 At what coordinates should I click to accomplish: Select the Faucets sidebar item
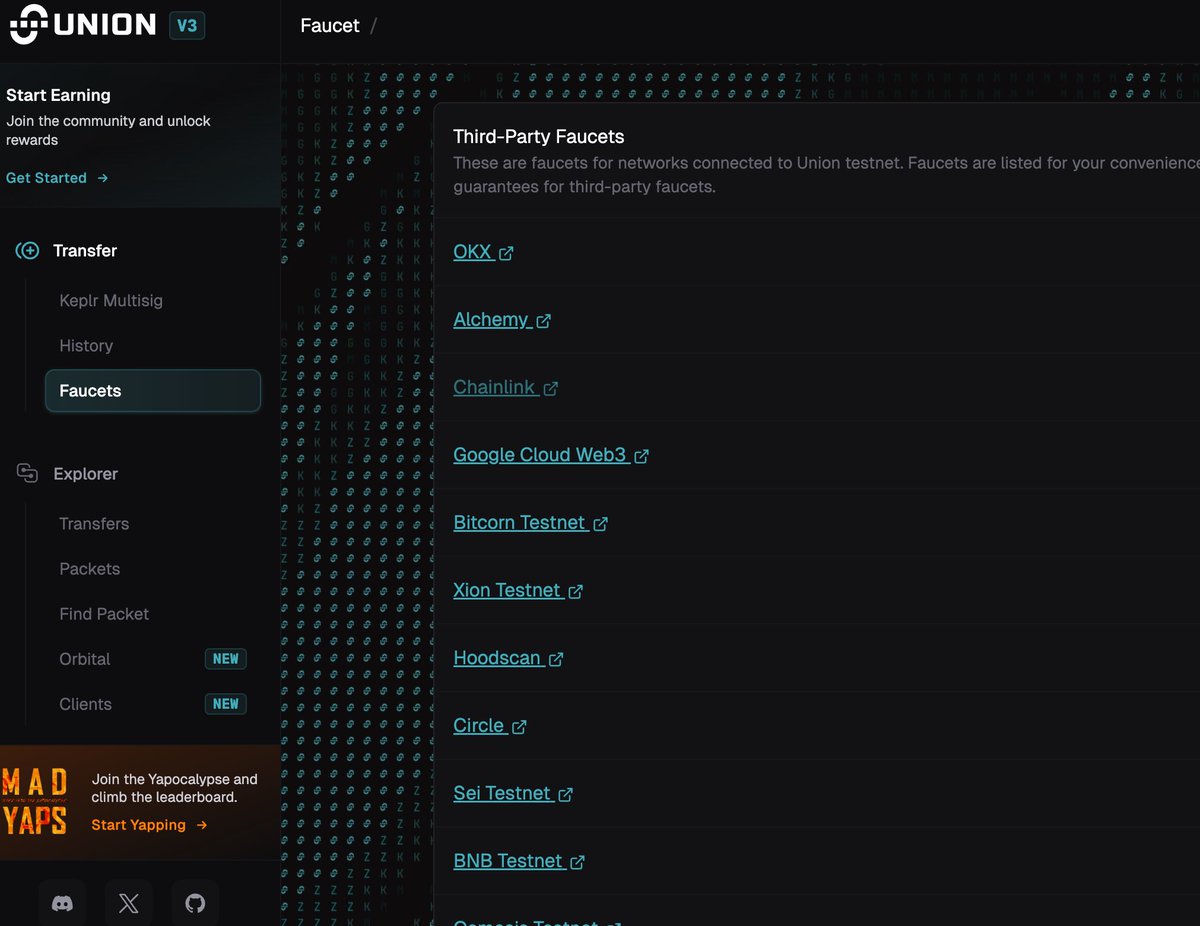tap(153, 391)
